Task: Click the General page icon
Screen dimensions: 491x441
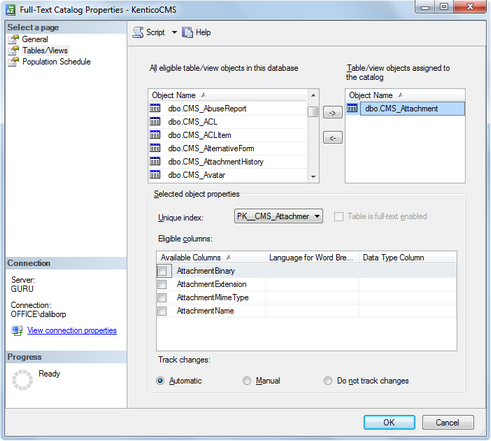Action: click(x=14, y=39)
